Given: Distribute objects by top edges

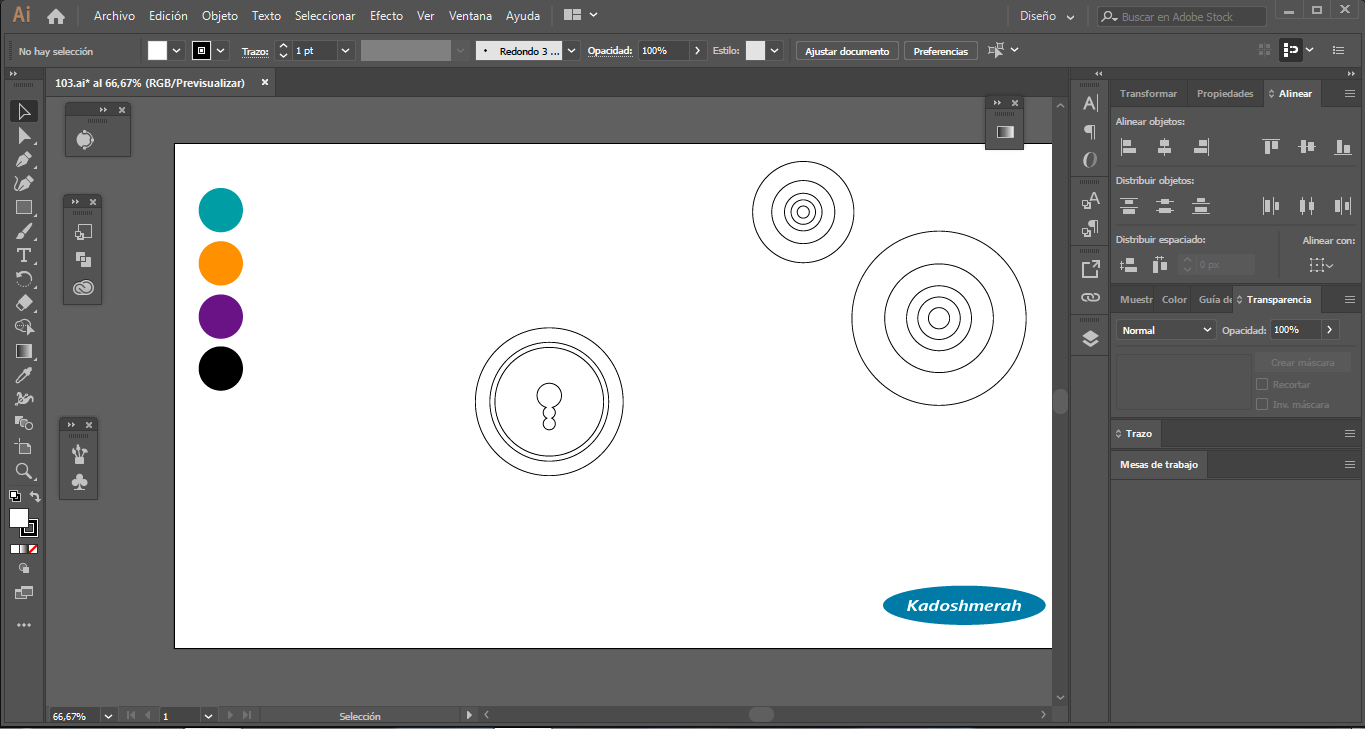Looking at the screenshot, I should tap(1129, 206).
